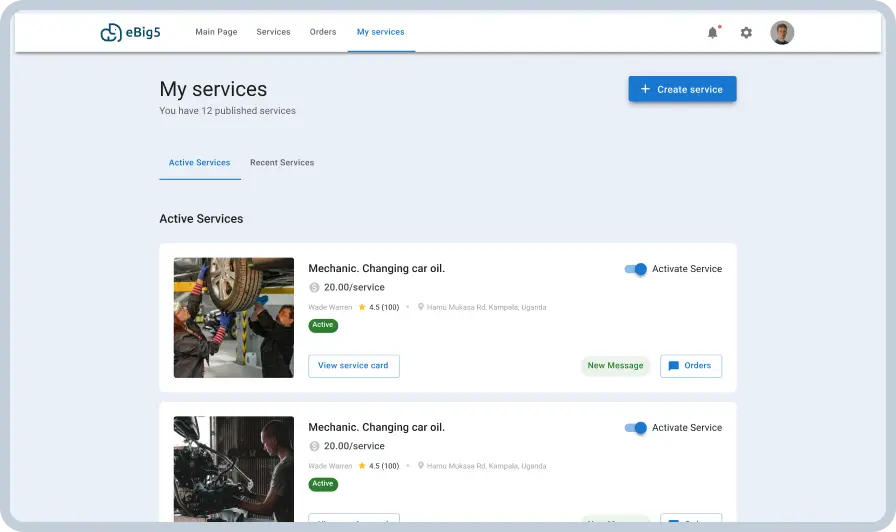896x532 pixels.
Task: Toggle Activate Service on second card
Action: pyautogui.click(x=635, y=428)
